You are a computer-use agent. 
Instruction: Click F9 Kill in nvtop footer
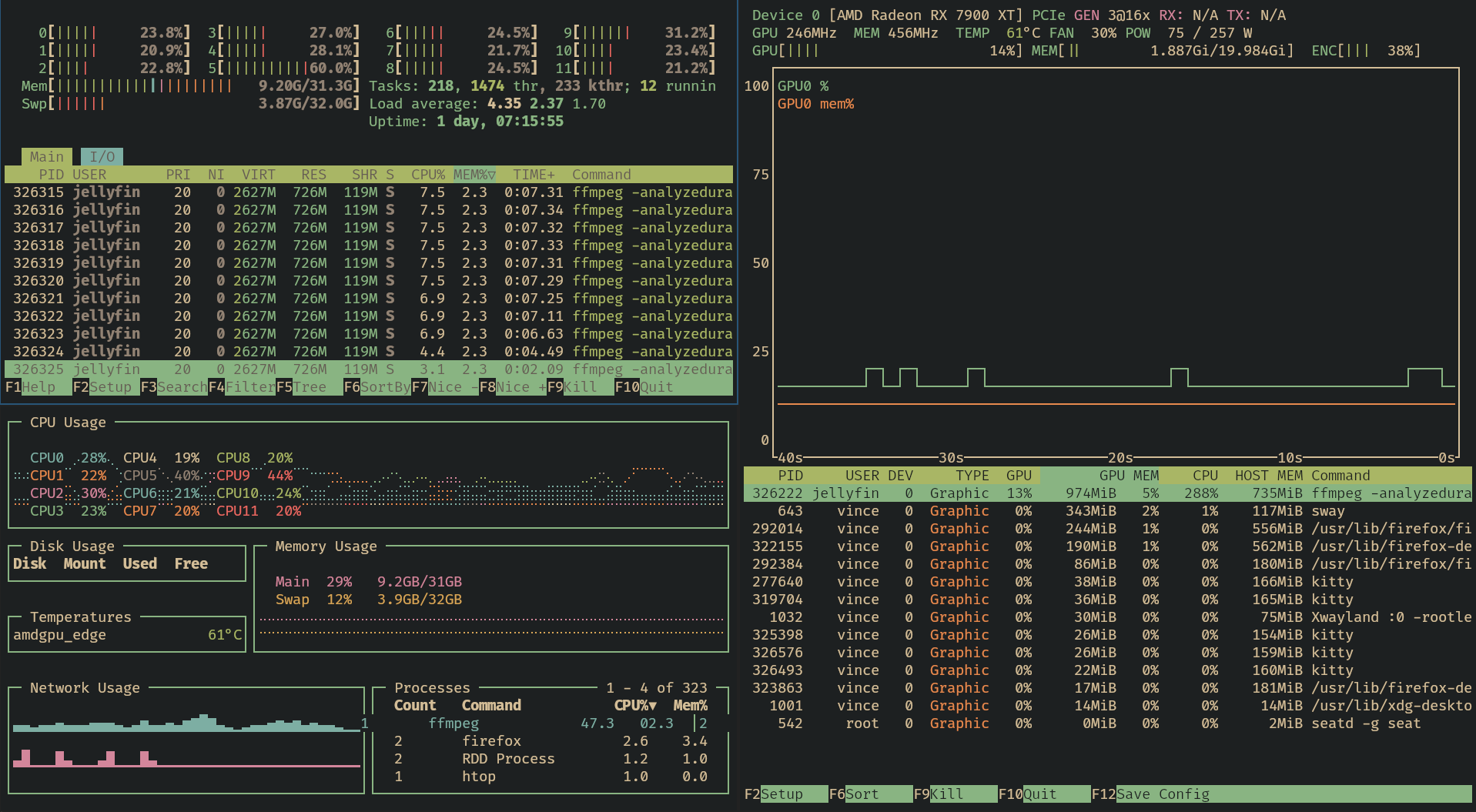(x=939, y=794)
